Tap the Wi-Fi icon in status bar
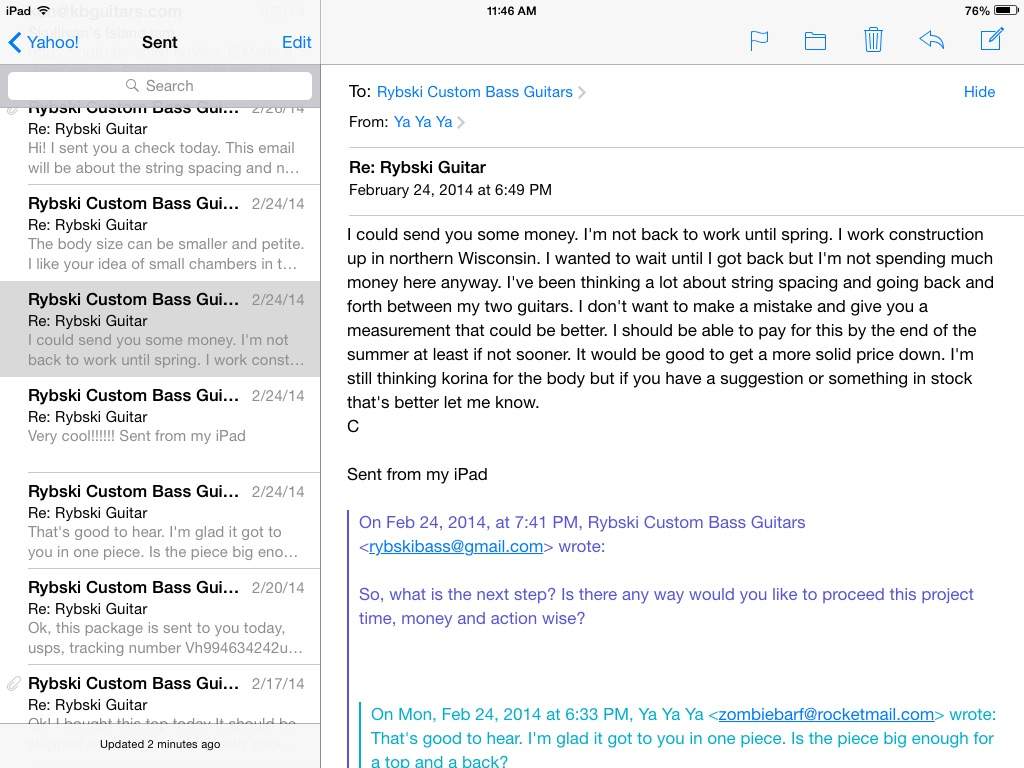 pyautogui.click(x=44, y=10)
